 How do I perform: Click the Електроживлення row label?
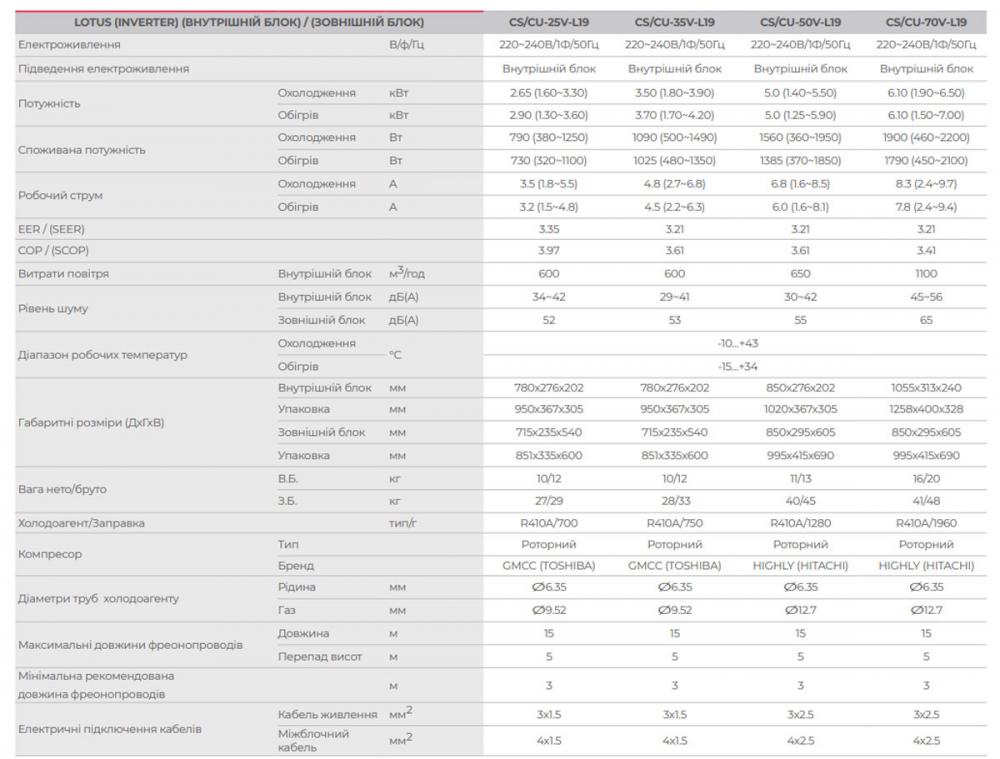click(70, 45)
